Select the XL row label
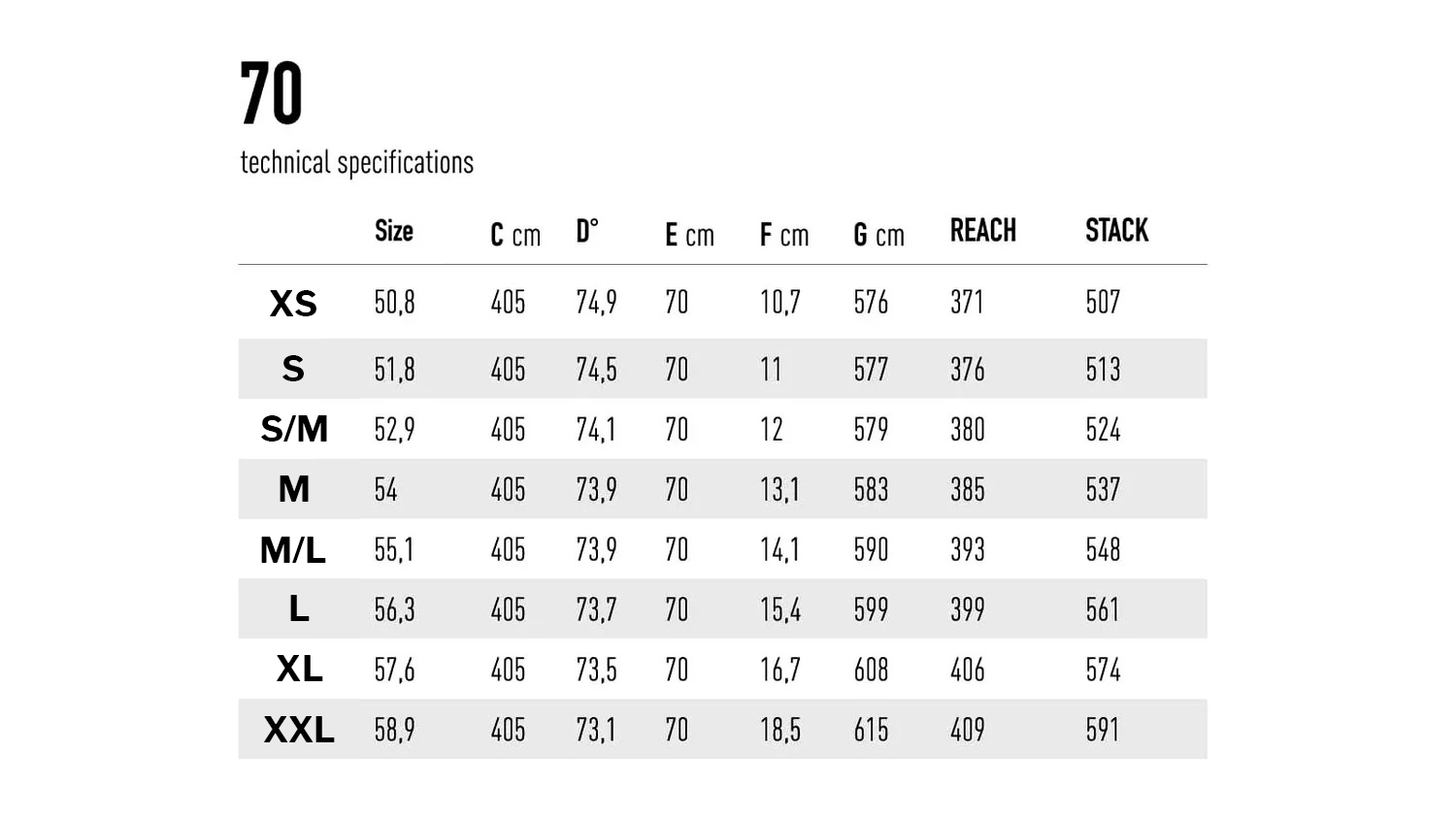Screen dimensions: 1456x819 (x=299, y=669)
